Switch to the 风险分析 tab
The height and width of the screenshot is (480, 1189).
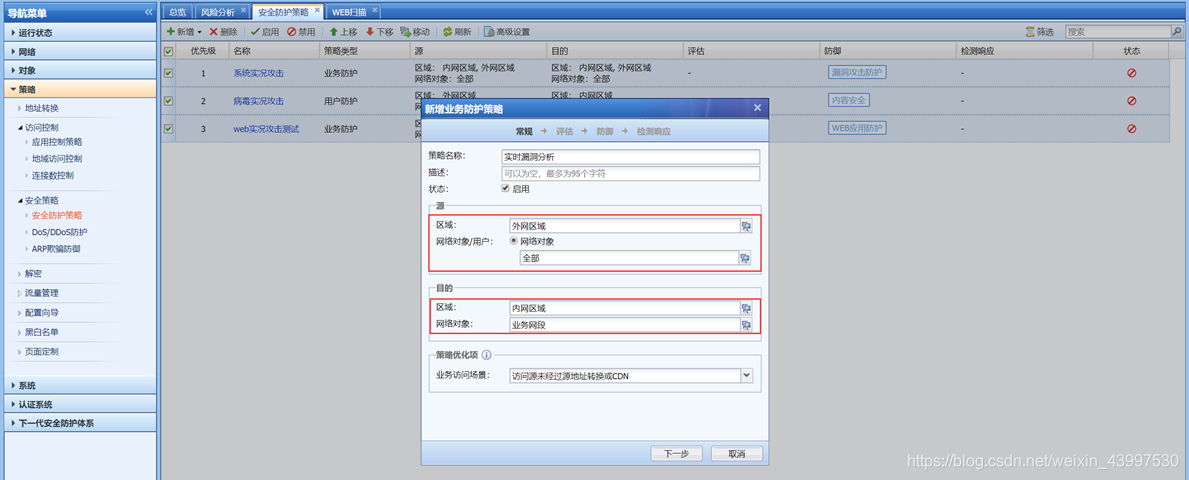218,12
